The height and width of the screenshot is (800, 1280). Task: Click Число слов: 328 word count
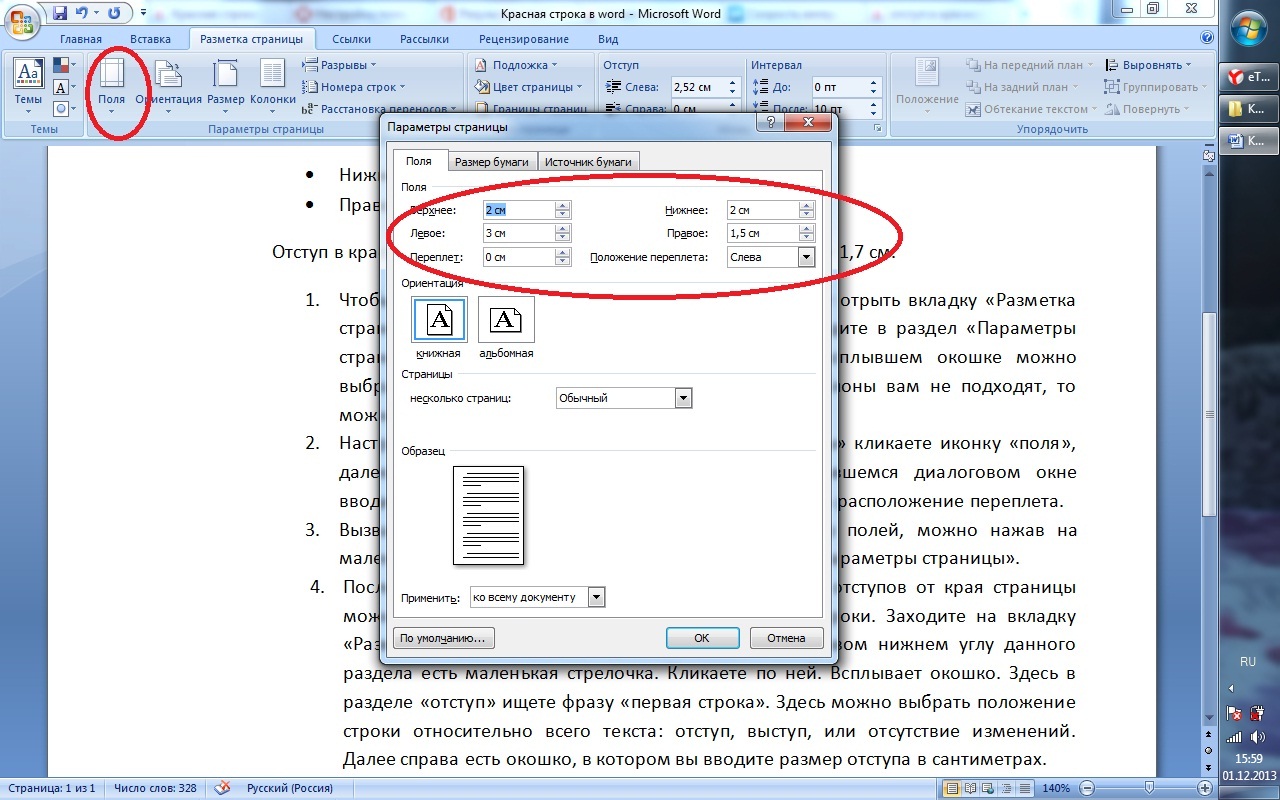[x=155, y=788]
